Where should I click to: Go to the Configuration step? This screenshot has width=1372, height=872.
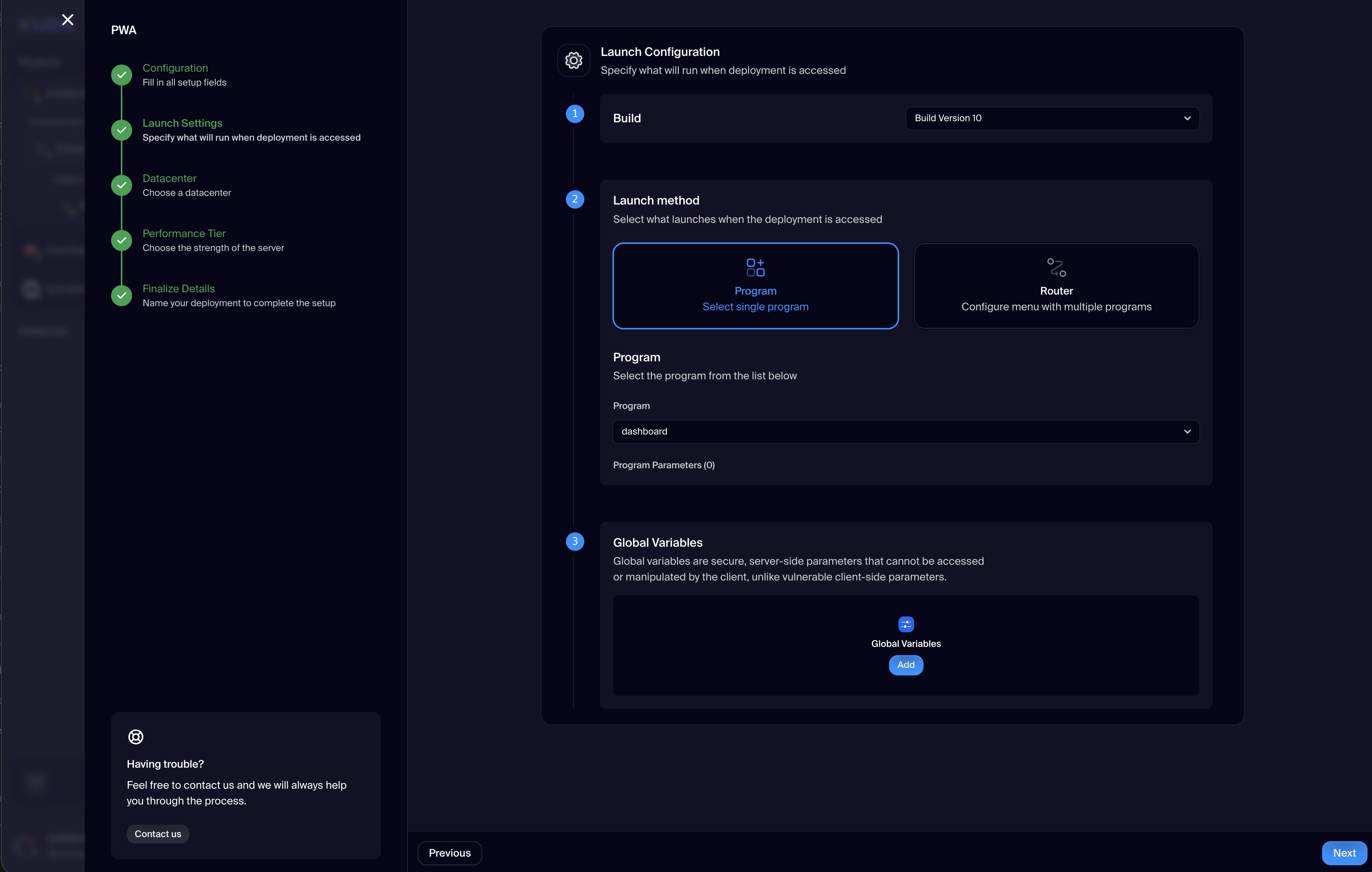[x=175, y=68]
